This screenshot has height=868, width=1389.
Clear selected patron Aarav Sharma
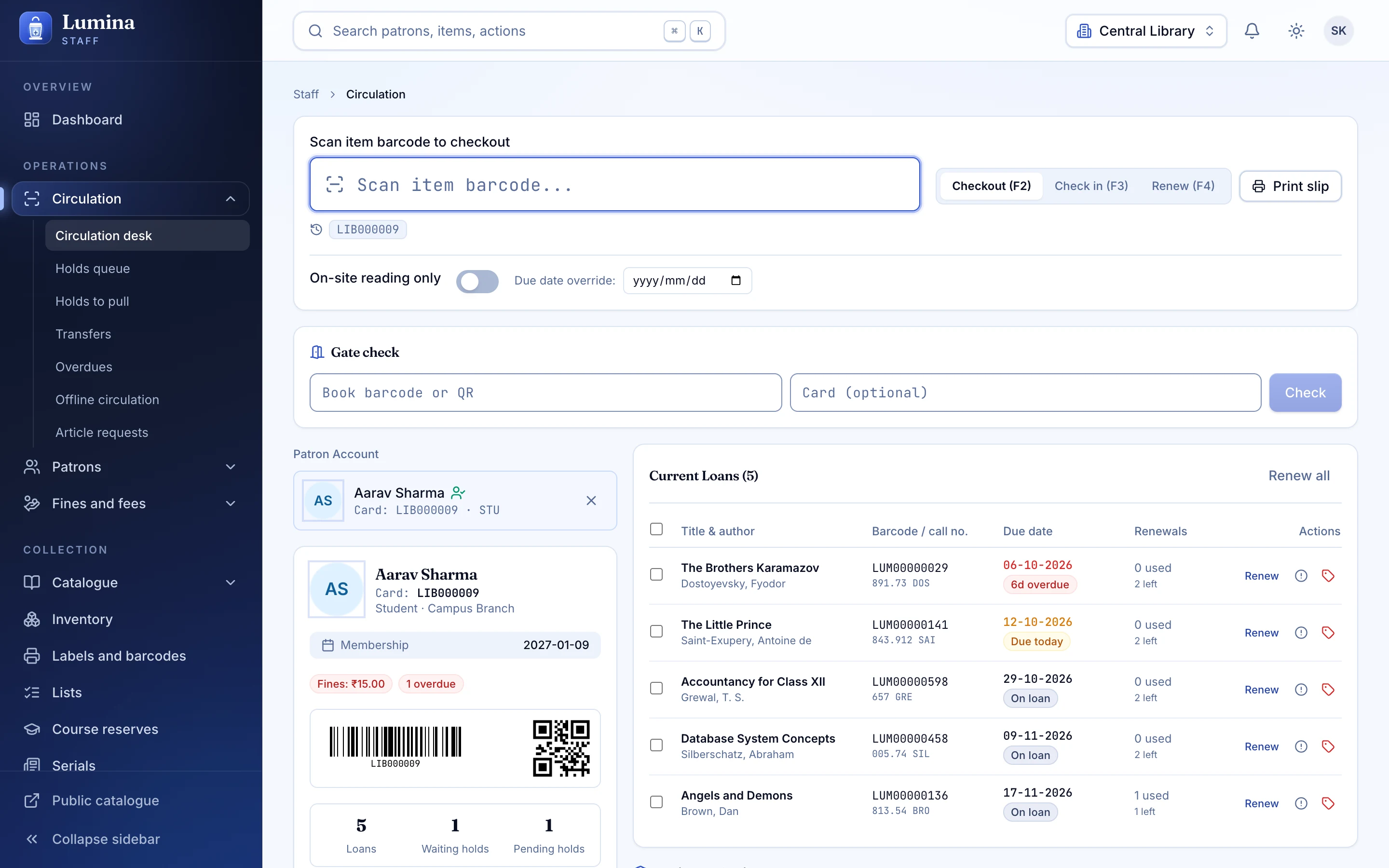pyautogui.click(x=591, y=501)
